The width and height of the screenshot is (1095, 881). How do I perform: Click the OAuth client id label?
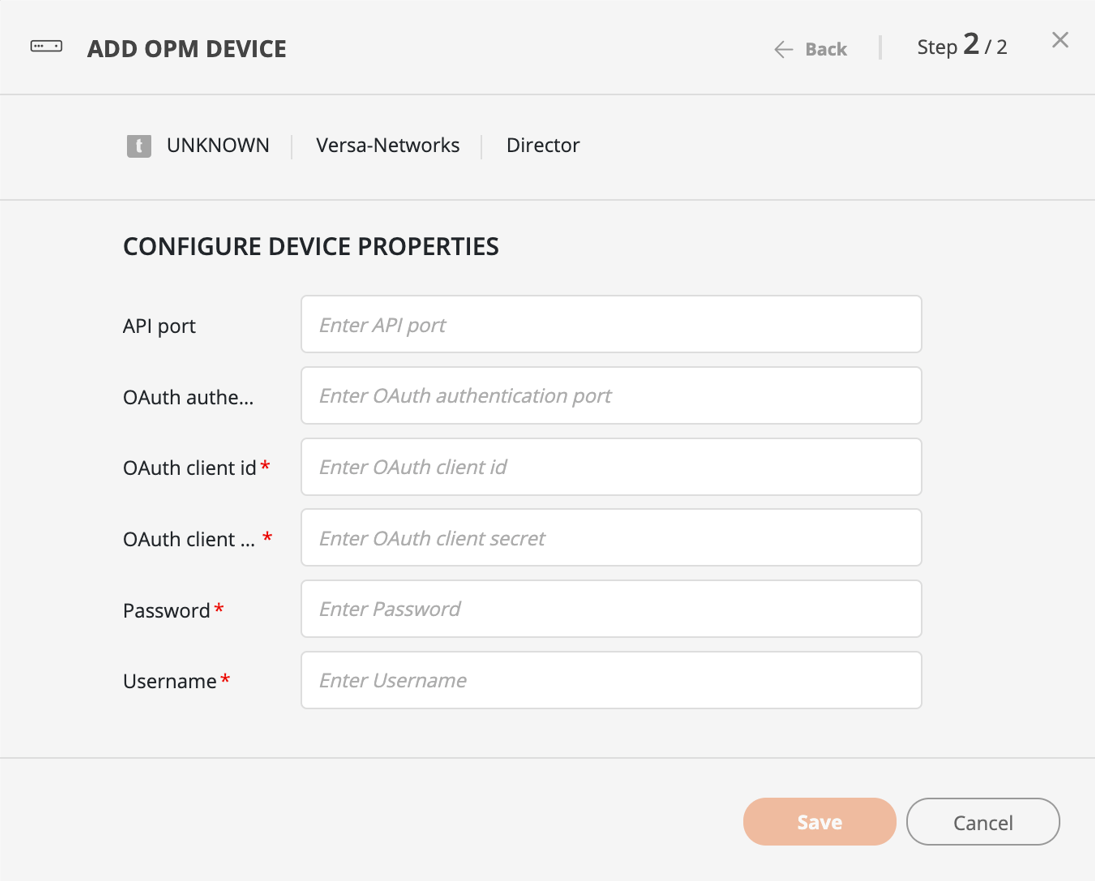click(189, 467)
